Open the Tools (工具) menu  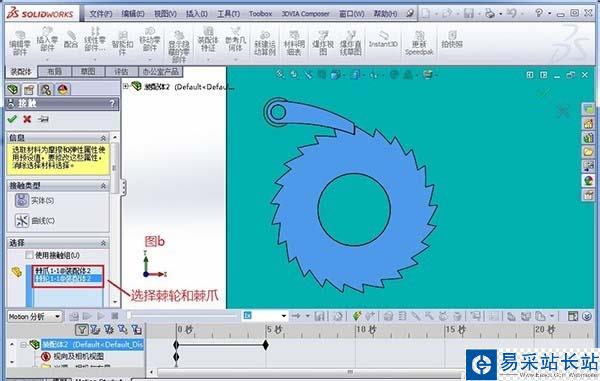tap(228, 14)
